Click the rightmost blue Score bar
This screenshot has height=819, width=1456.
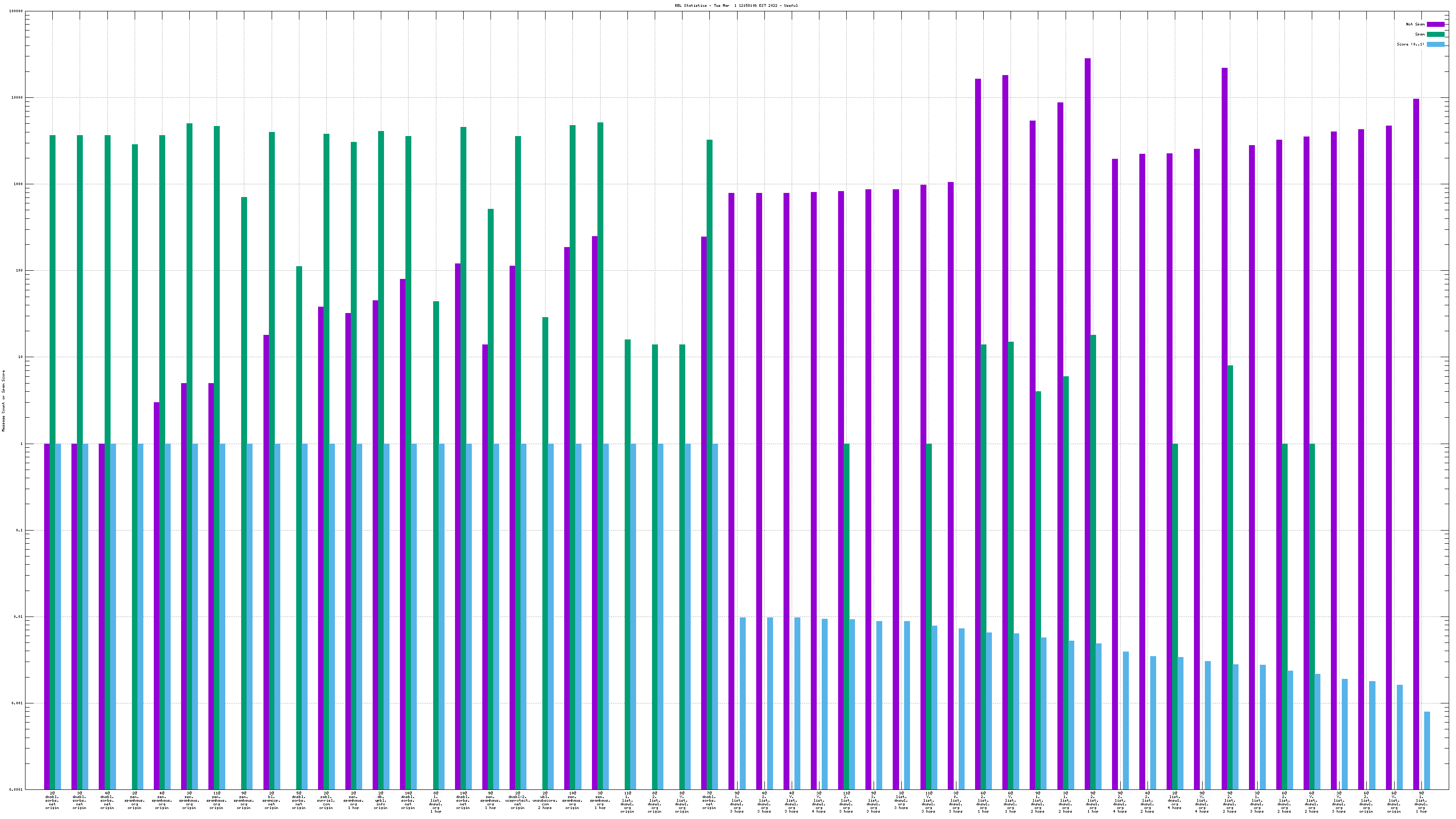pos(1426,750)
